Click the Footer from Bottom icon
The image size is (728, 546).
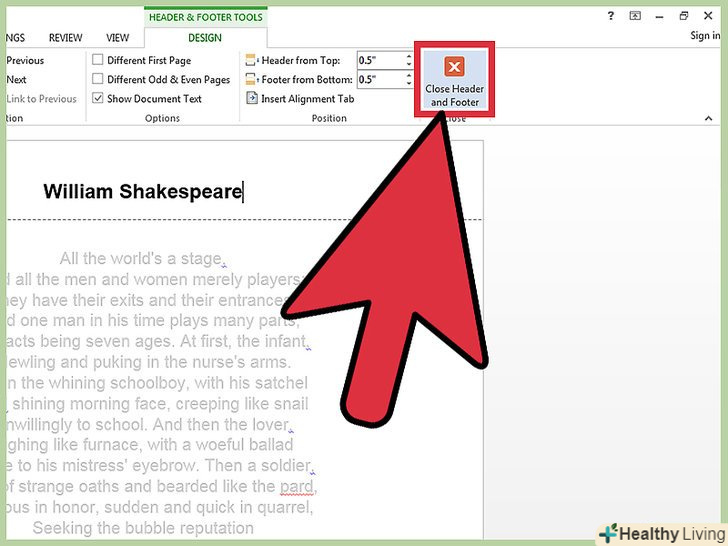pos(252,79)
